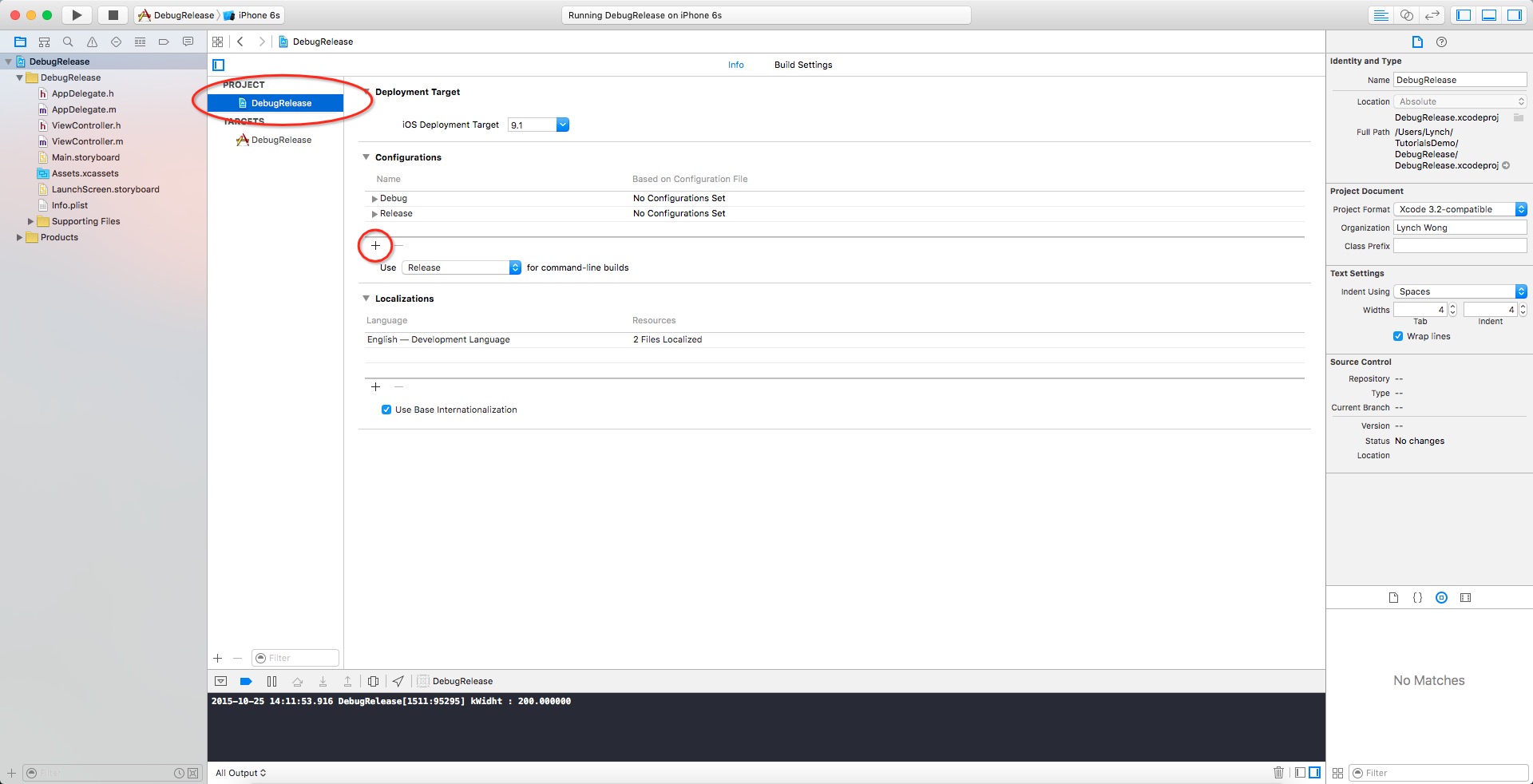
Task: Select Main.storyboard file
Action: pos(85,157)
